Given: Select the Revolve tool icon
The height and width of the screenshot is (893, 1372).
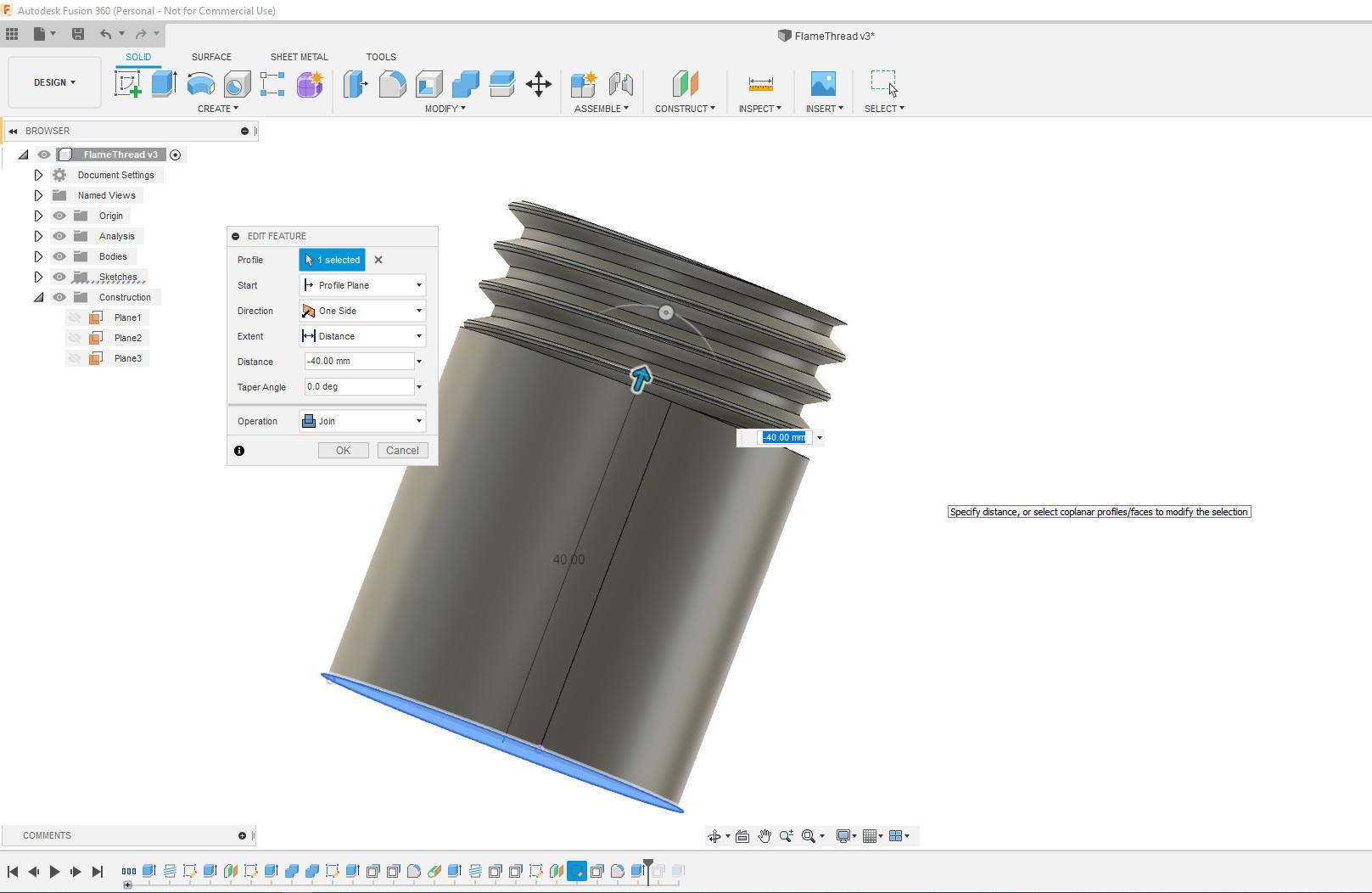Looking at the screenshot, I should 200,84.
